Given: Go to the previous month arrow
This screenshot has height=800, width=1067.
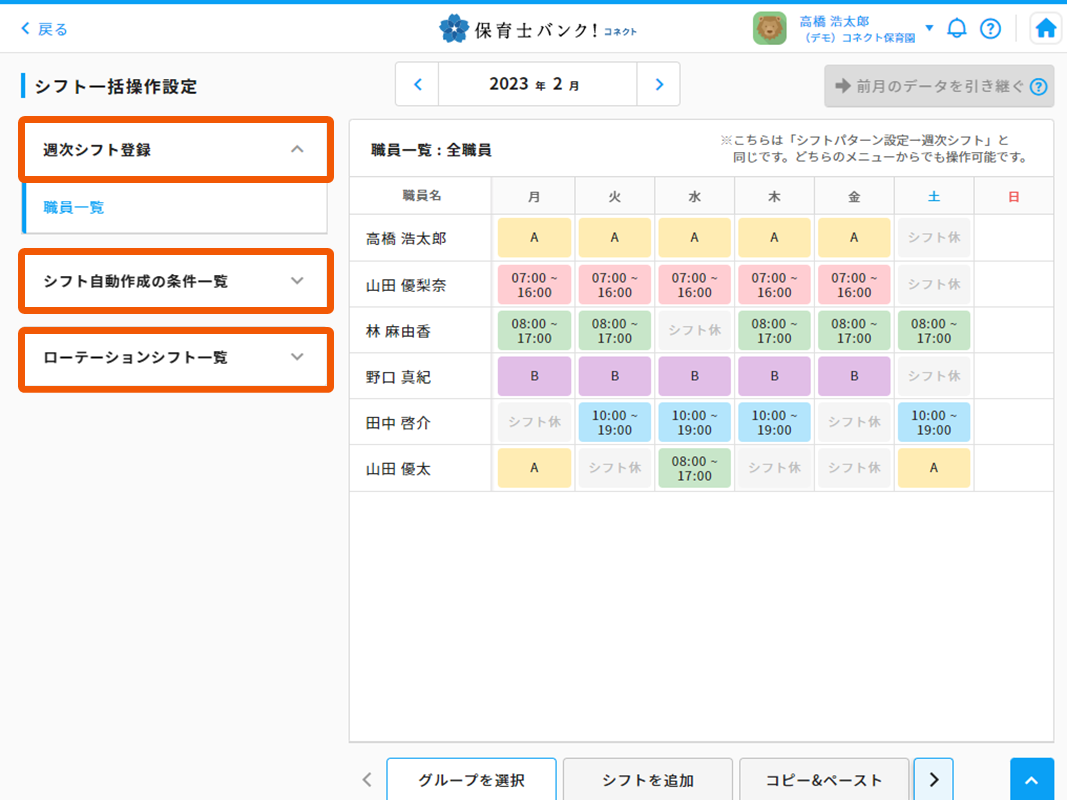Looking at the screenshot, I should (x=418, y=85).
